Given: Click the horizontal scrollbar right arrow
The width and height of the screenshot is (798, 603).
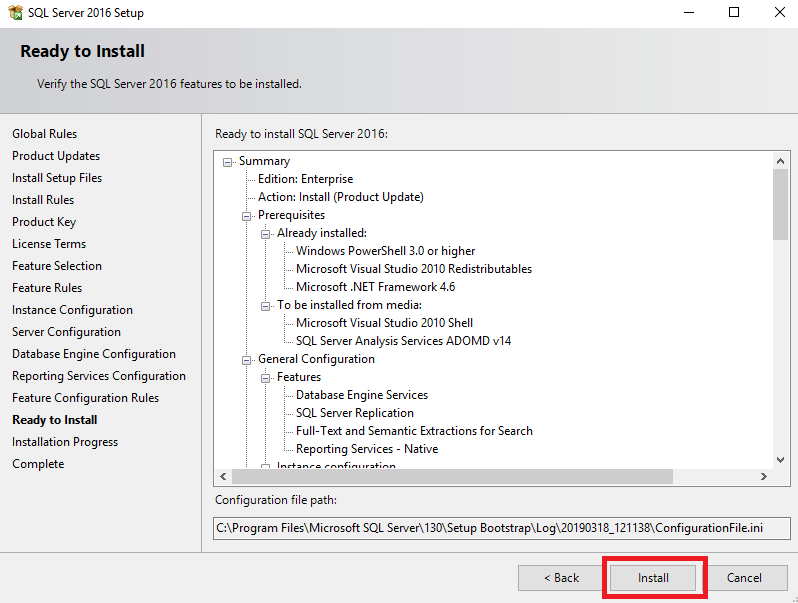Looking at the screenshot, I should pyautogui.click(x=763, y=476).
